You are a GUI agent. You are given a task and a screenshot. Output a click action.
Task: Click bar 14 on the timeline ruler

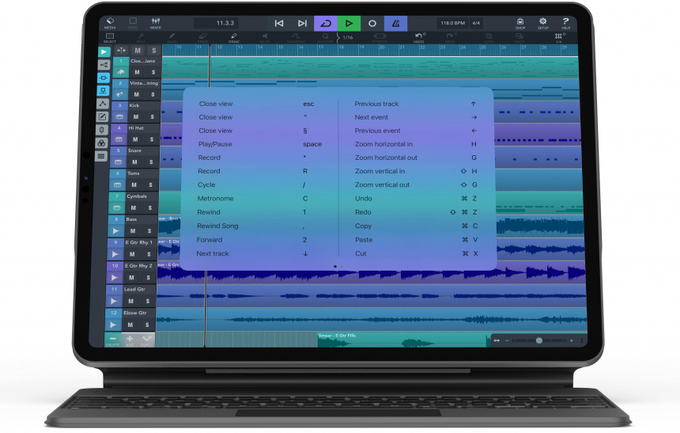[x=261, y=47]
